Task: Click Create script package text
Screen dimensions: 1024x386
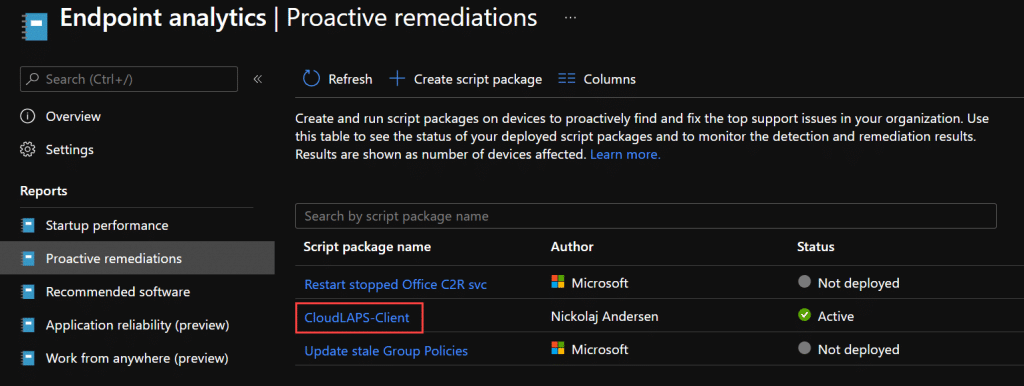Action: pyautogui.click(x=478, y=79)
